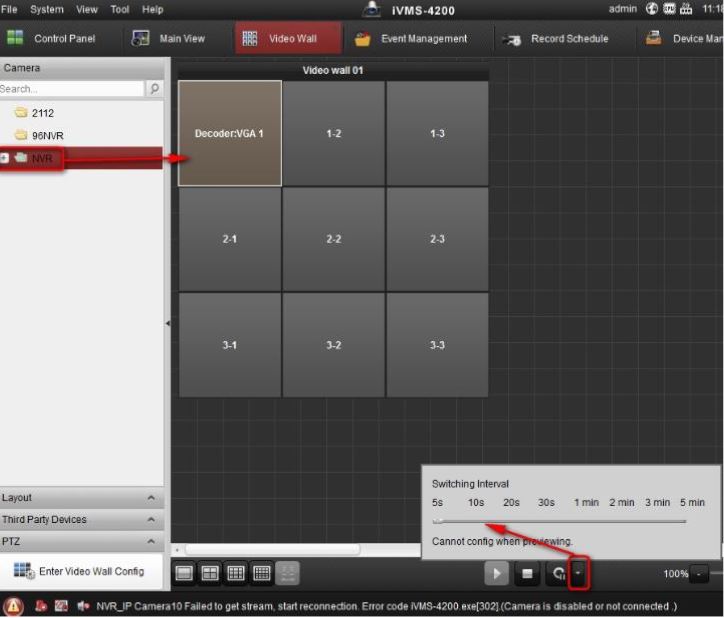Select the 96NVR camera group
The image size is (724, 618).
coord(48,135)
